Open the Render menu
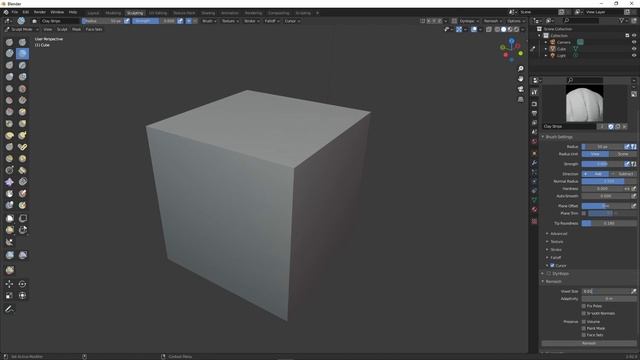Viewport: 640px width, 360px height. [x=40, y=12]
